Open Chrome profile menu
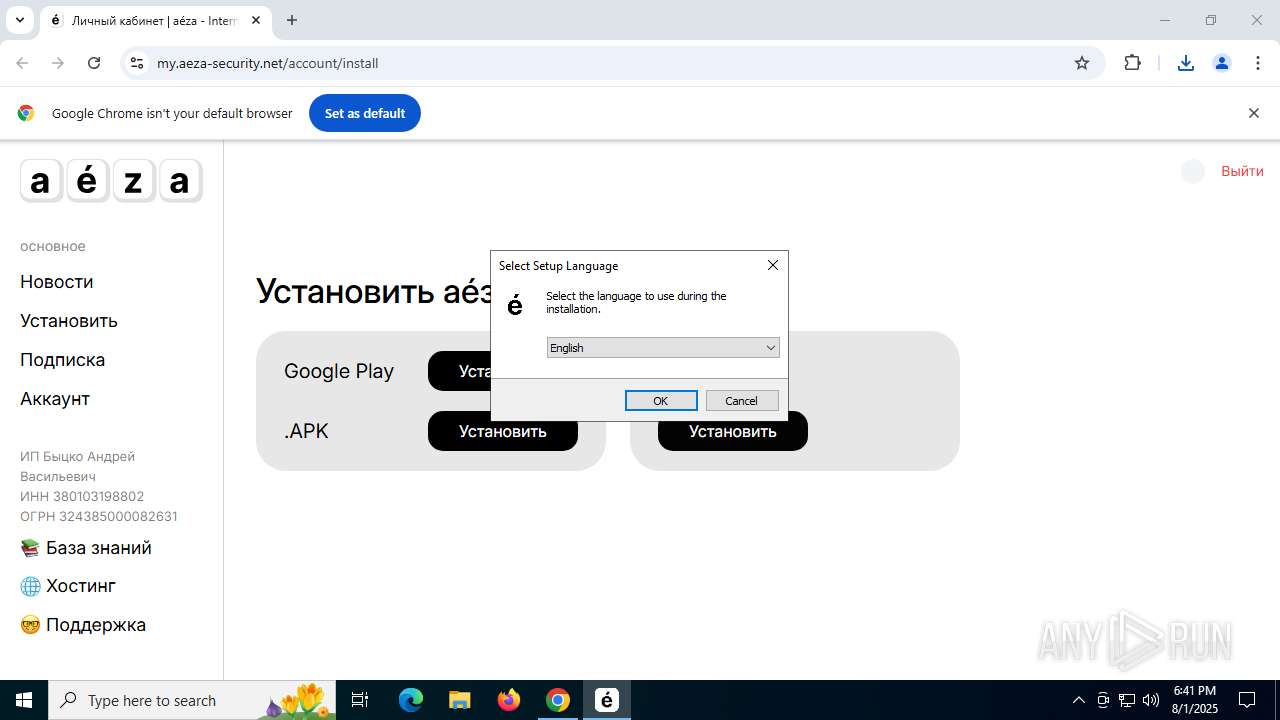 click(x=1222, y=63)
